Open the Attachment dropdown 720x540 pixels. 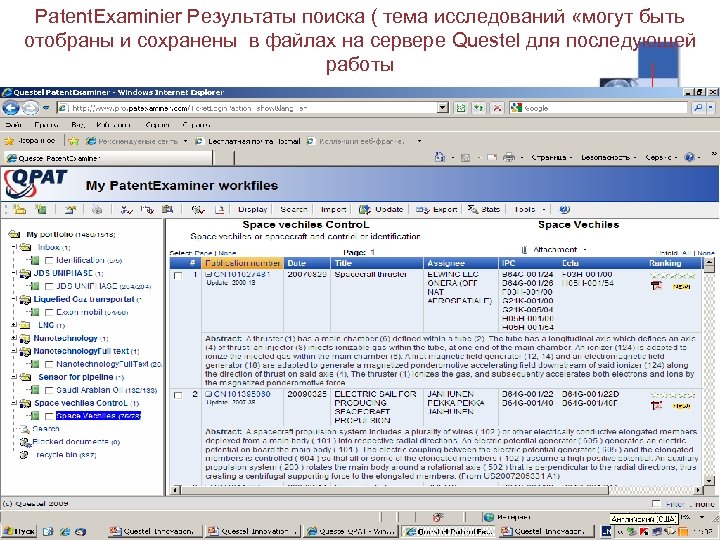pos(585,250)
